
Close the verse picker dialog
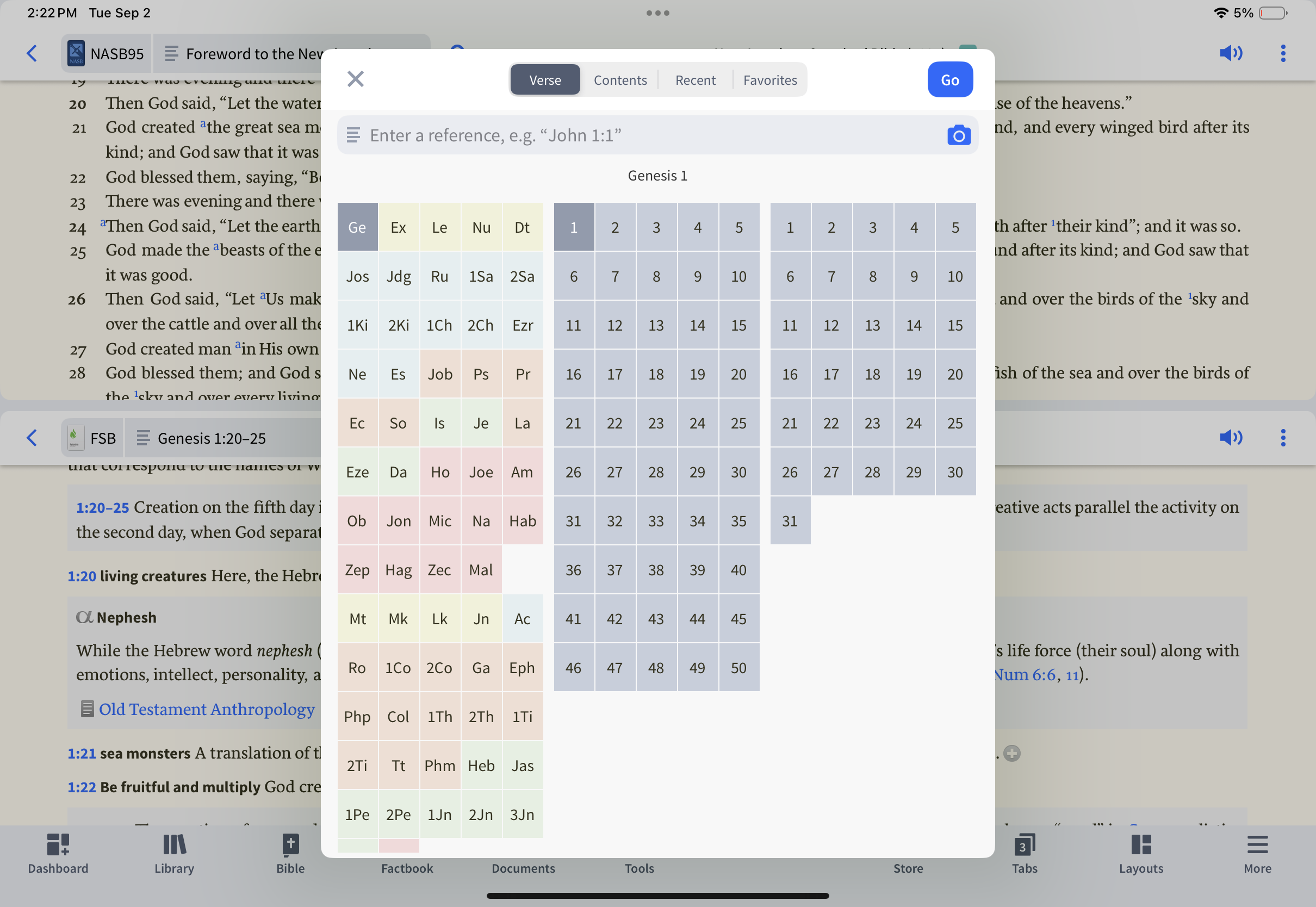pyautogui.click(x=355, y=79)
